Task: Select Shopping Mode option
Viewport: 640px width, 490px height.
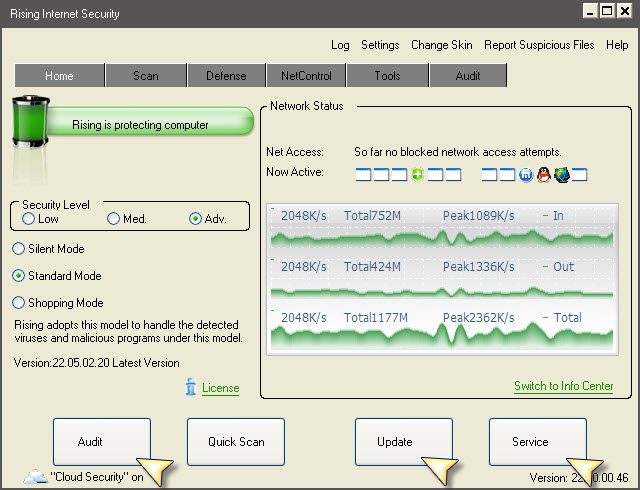Action: click(19, 303)
